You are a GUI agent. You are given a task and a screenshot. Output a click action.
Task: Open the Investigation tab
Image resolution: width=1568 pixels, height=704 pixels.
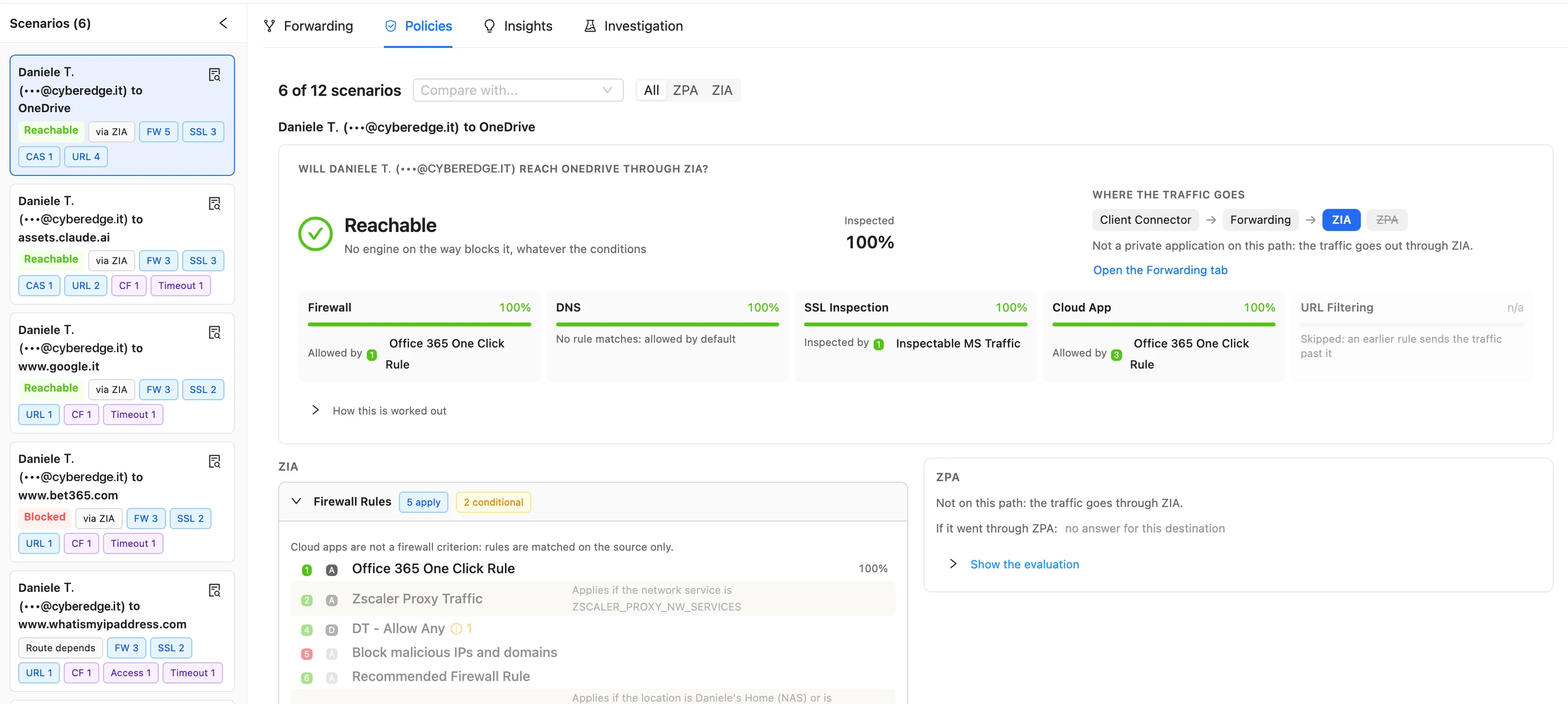pyautogui.click(x=633, y=26)
